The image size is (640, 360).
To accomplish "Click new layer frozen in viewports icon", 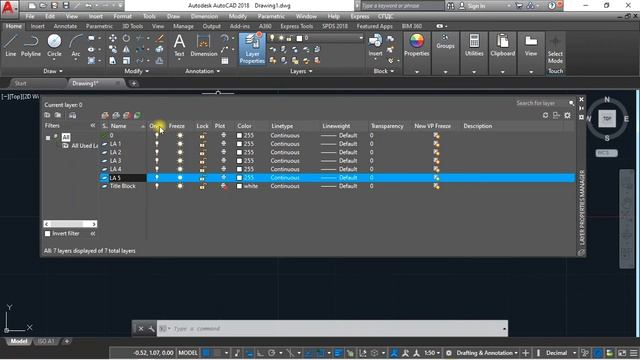I will tap(116, 116).
